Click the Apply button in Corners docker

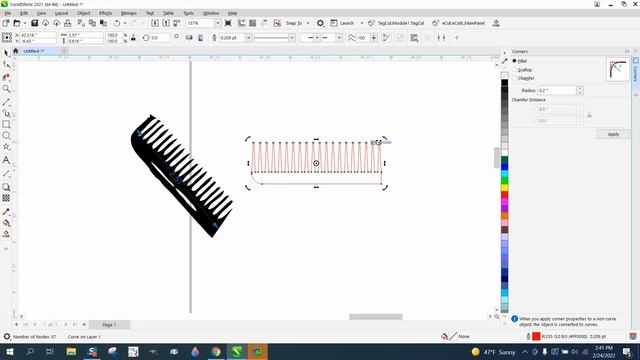(x=613, y=134)
